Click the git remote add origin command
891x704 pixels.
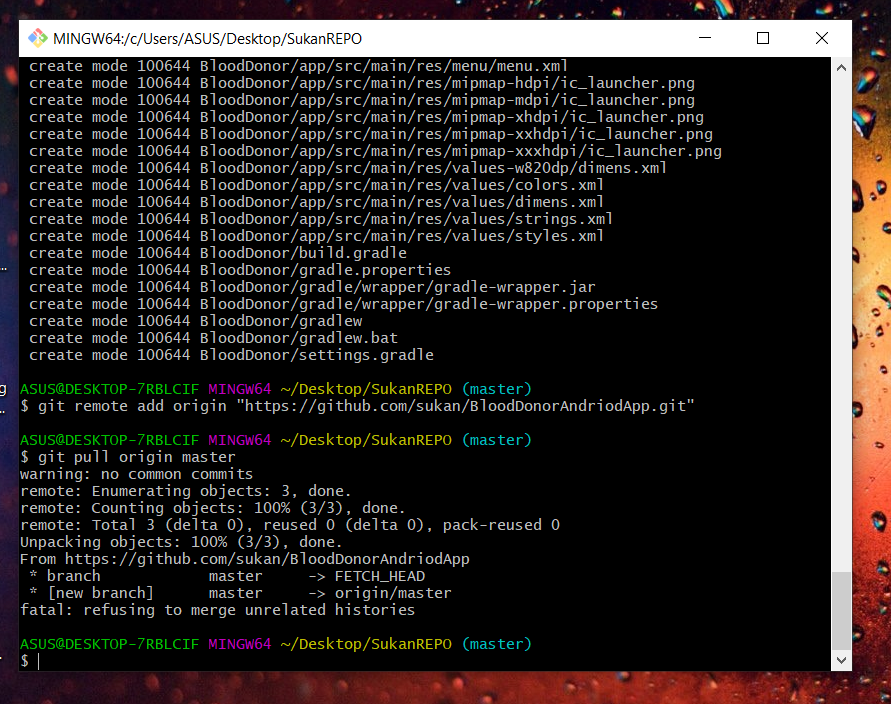pos(357,406)
